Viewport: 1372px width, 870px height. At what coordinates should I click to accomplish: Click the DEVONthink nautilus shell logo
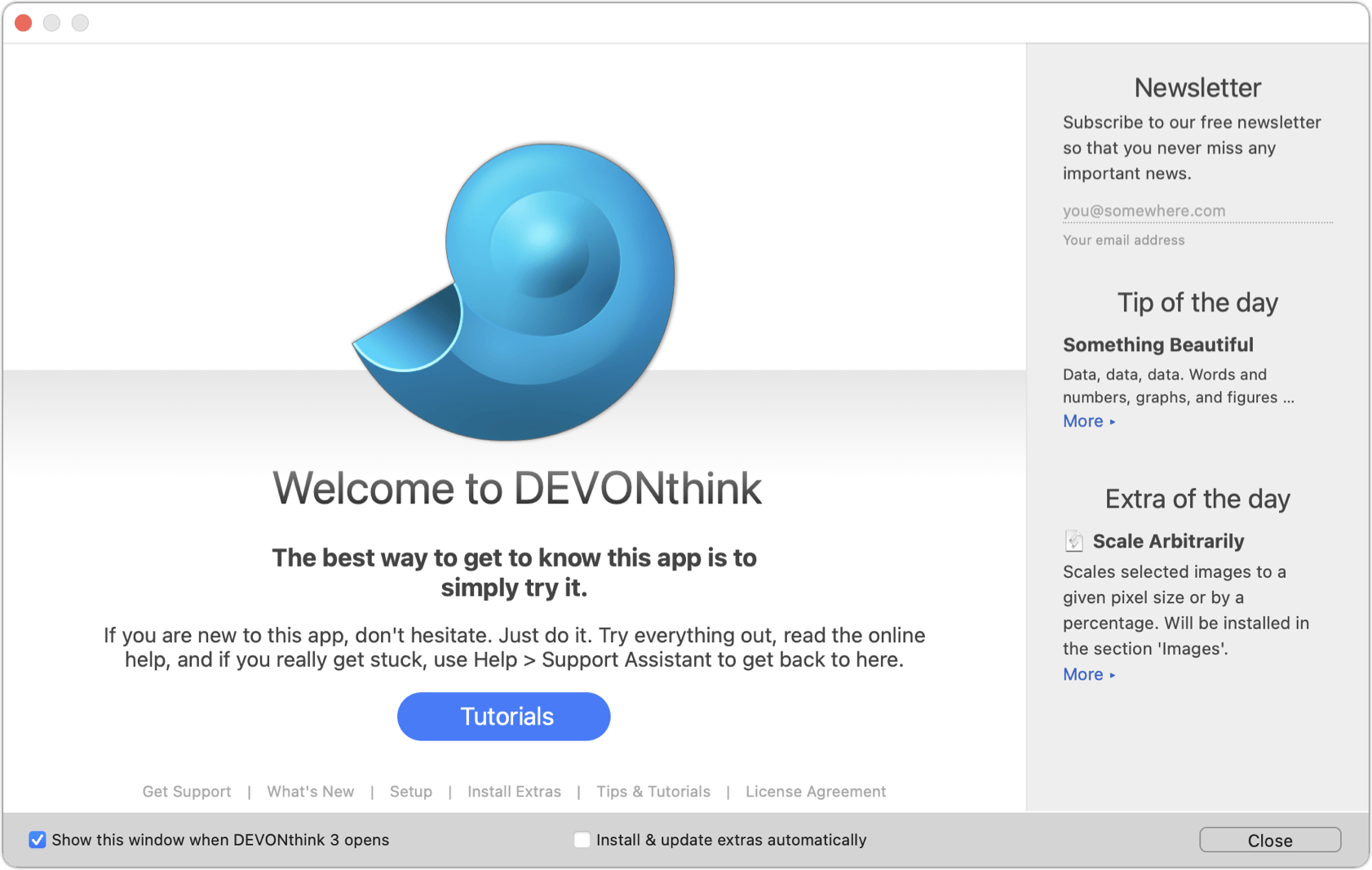point(516,291)
